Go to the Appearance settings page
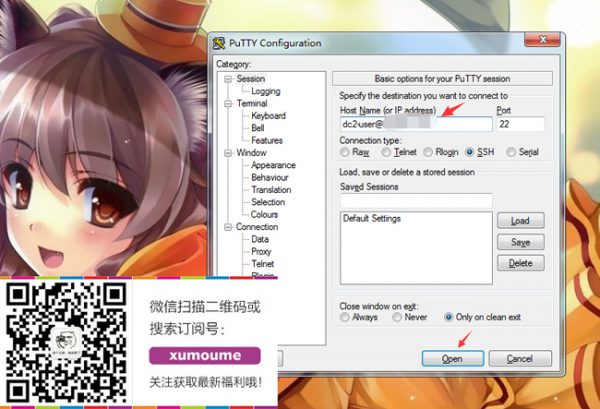The height and width of the screenshot is (409, 600). coord(273,165)
